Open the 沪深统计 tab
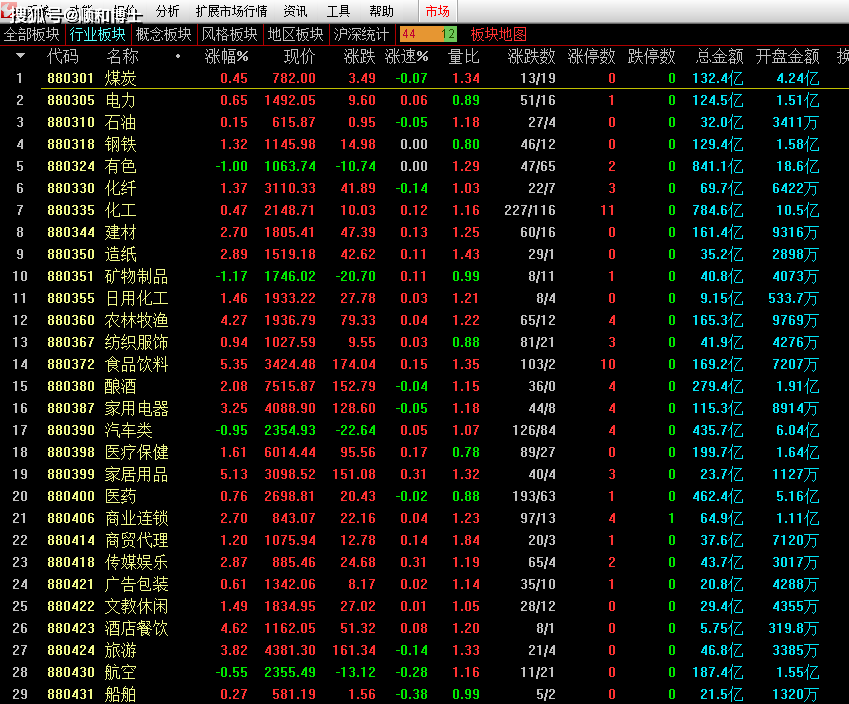Screen dimensions: 849x704 [361, 34]
